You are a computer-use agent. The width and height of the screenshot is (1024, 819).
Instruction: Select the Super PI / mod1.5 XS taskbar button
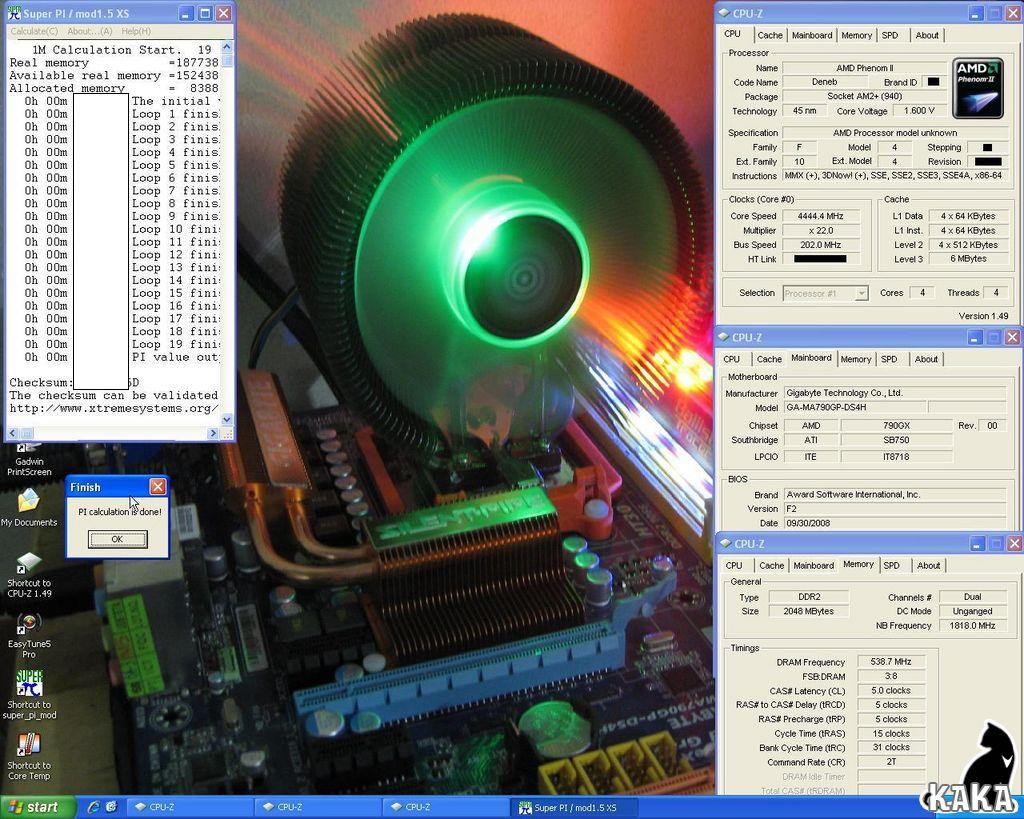(573, 807)
